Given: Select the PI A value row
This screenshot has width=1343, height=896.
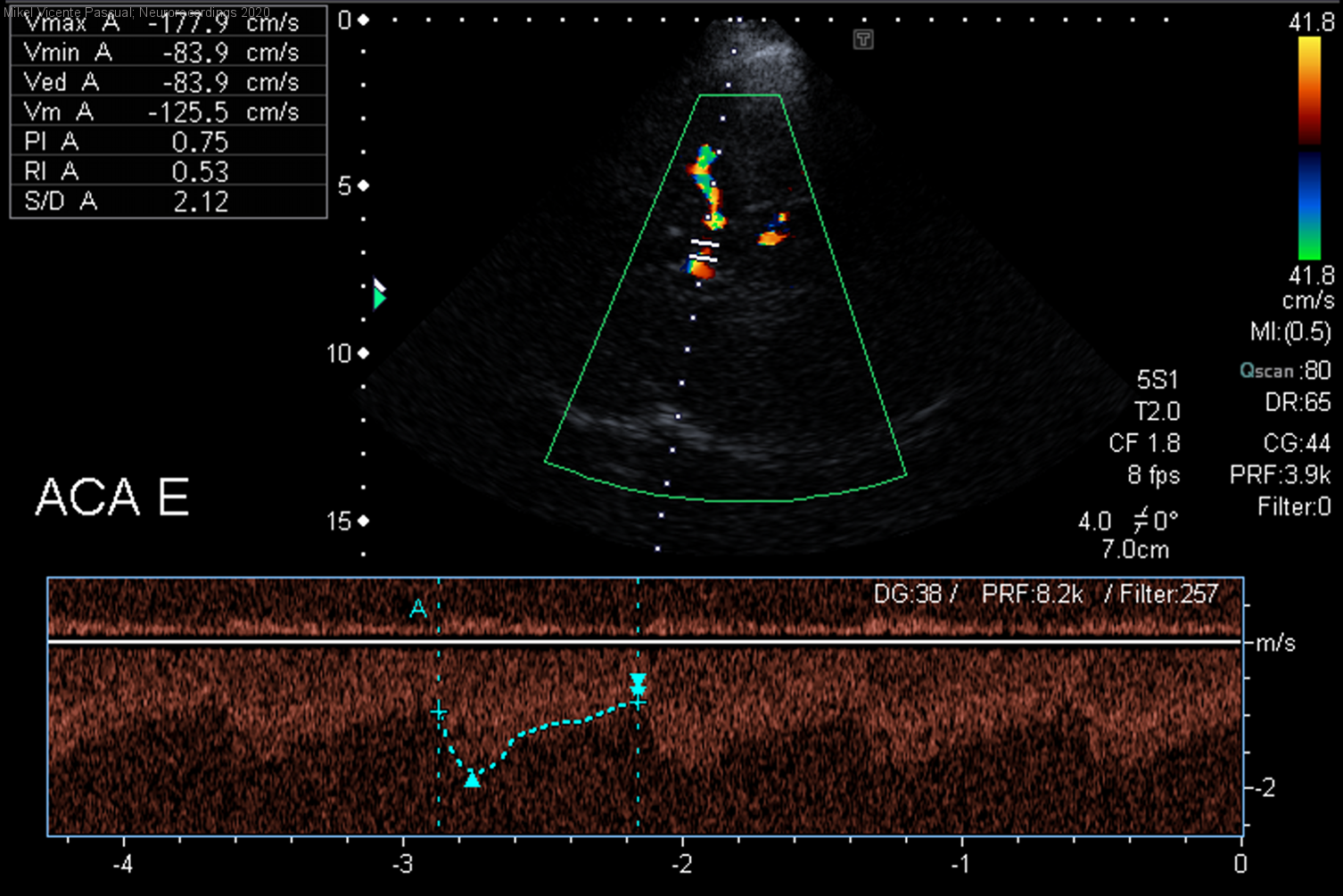Looking at the screenshot, I should click(x=168, y=142).
